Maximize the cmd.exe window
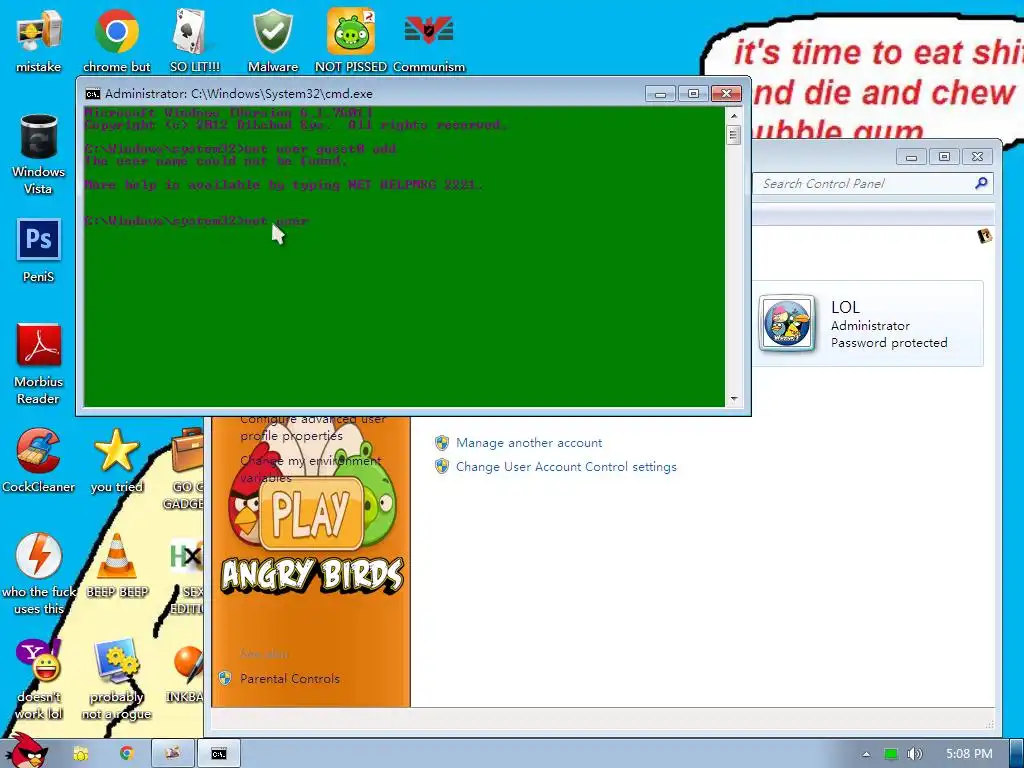The height and width of the screenshot is (768, 1024). pos(693,94)
